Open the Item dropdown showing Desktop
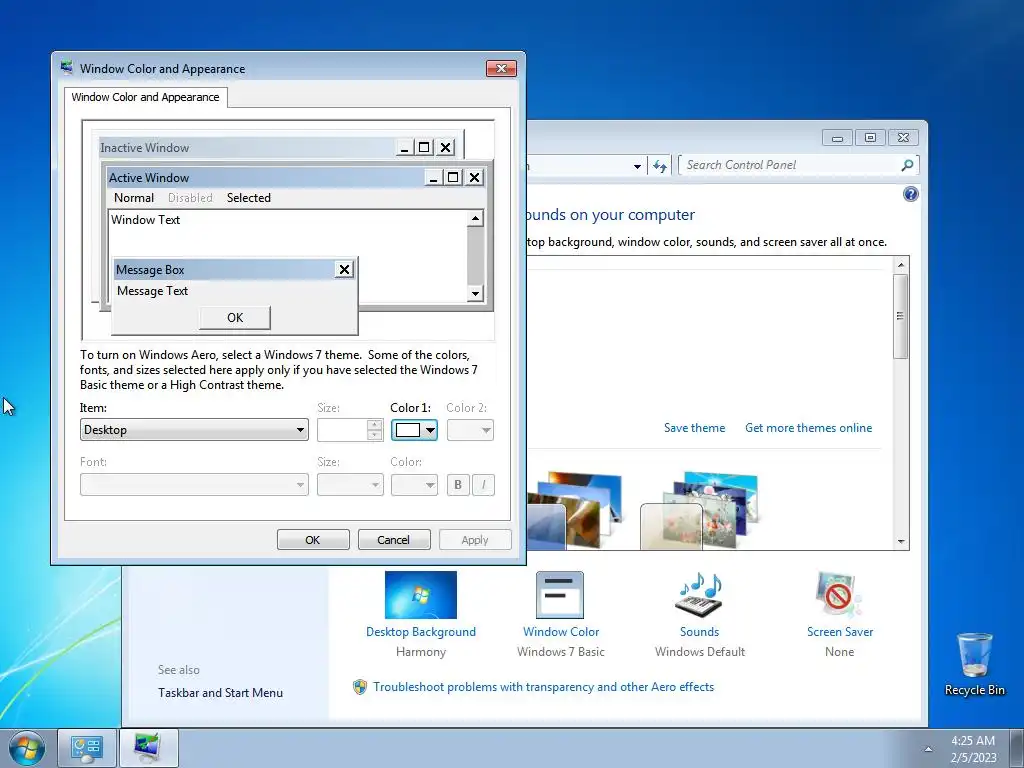The height and width of the screenshot is (768, 1024). click(x=194, y=430)
